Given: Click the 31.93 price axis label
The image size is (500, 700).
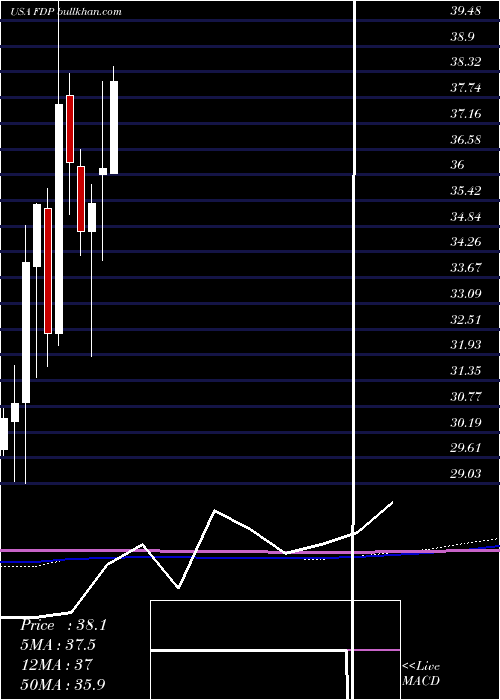Looking at the screenshot, I should pyautogui.click(x=465, y=345).
